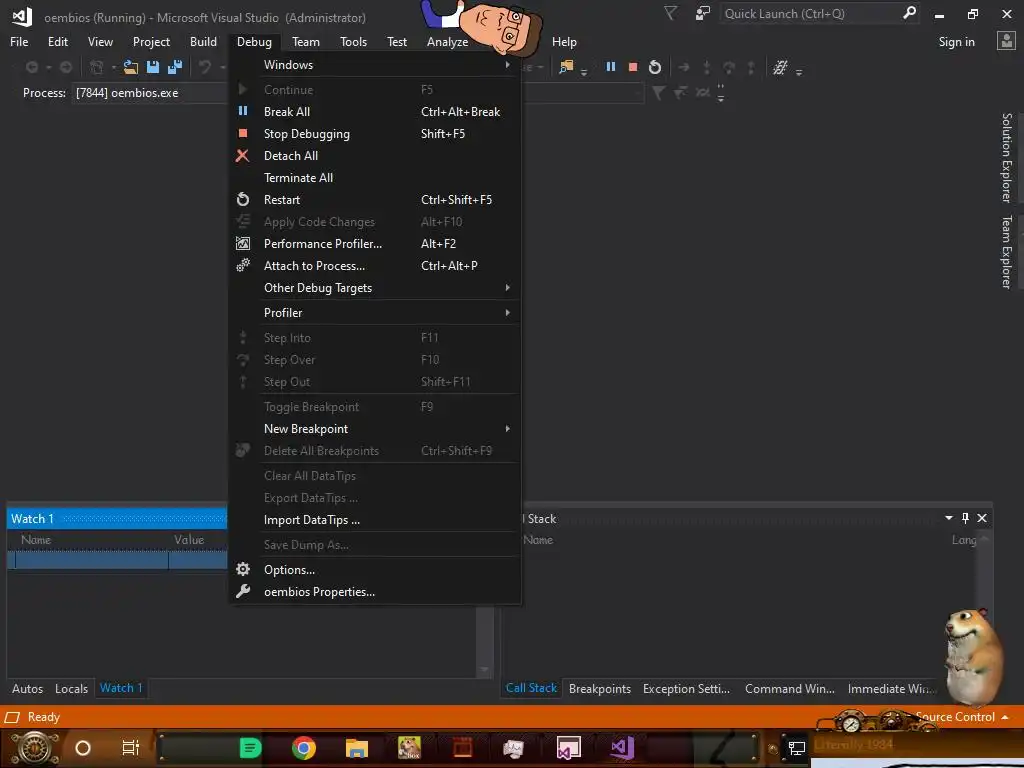The width and height of the screenshot is (1024, 768).
Task: Click the purple Visual Studio taskbar icon
Action: click(622, 748)
